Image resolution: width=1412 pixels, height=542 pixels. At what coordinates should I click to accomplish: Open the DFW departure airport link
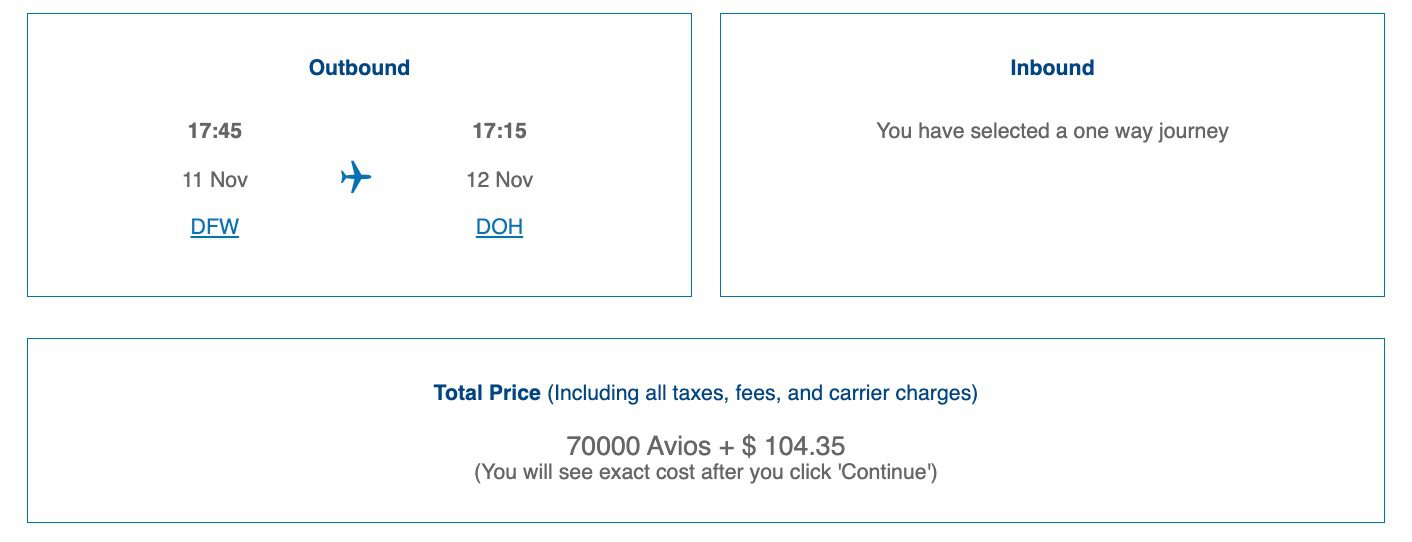(x=215, y=227)
